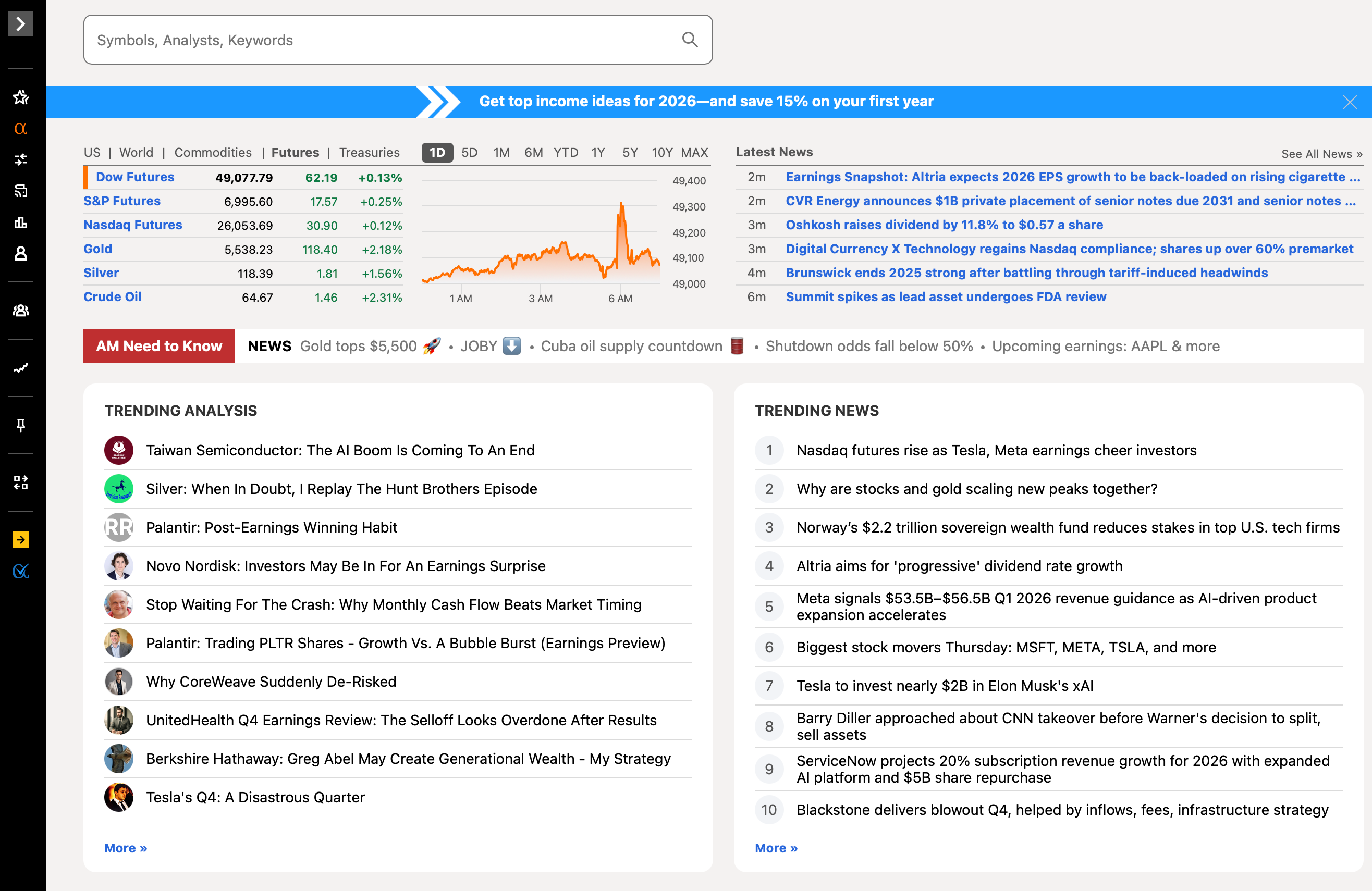The height and width of the screenshot is (891, 1372).
Task: Click the yellow arrow sidebar button
Action: click(21, 539)
